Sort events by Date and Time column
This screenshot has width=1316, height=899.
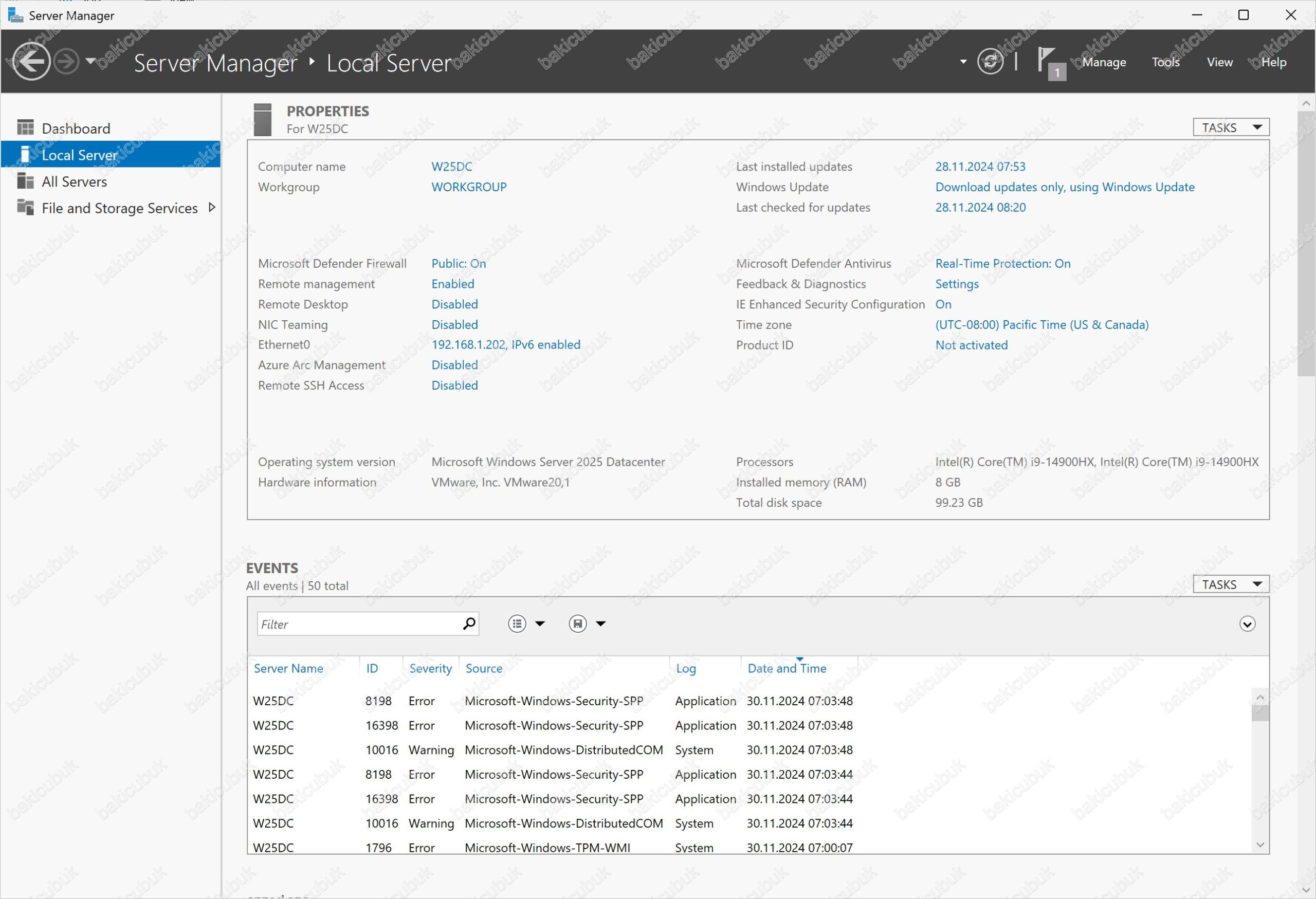pyautogui.click(x=787, y=668)
